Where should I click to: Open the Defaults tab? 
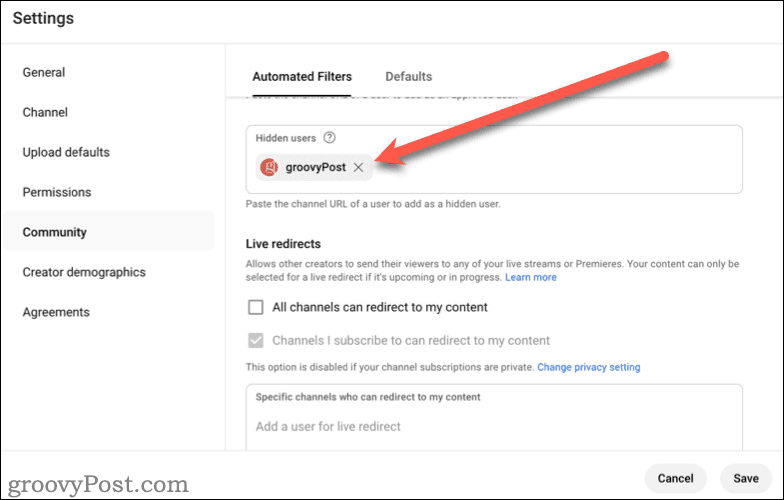(408, 76)
